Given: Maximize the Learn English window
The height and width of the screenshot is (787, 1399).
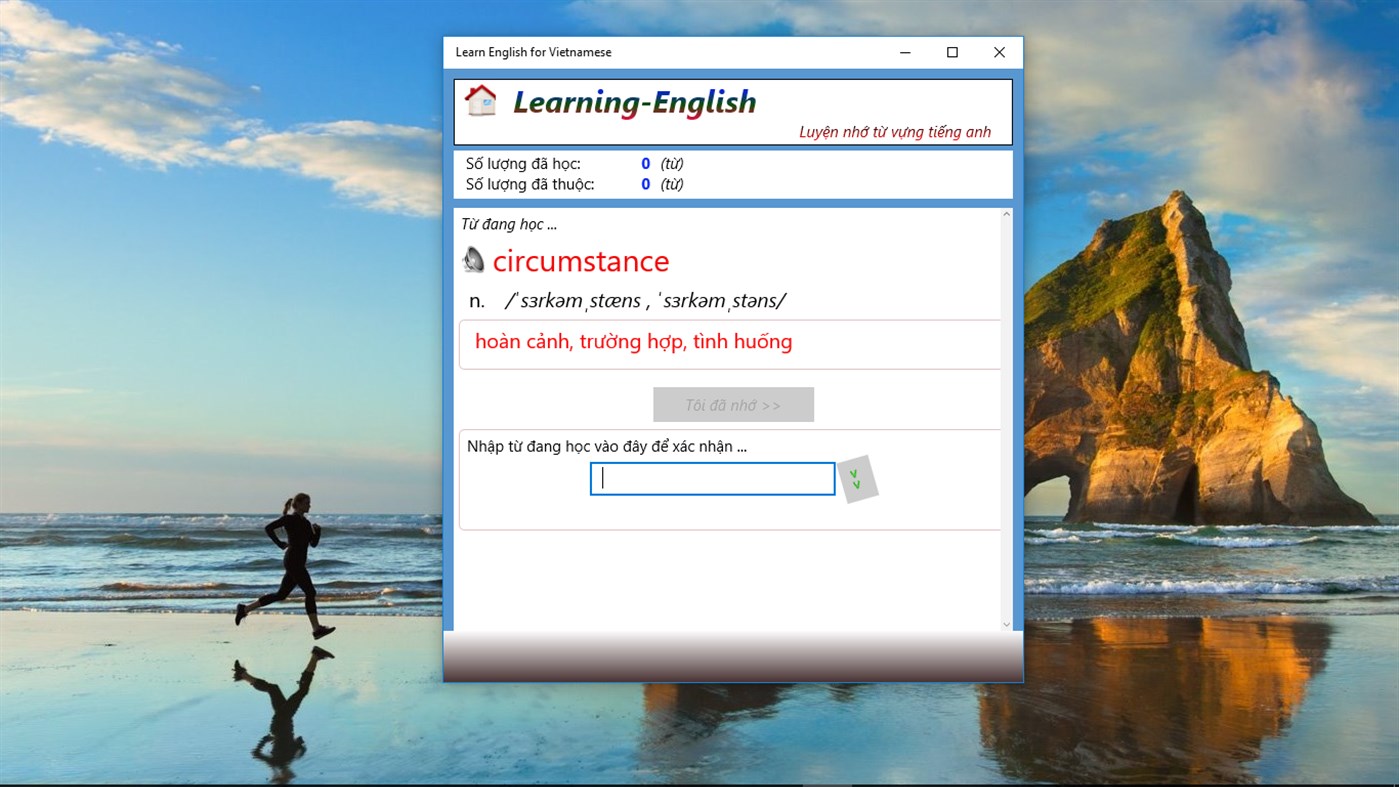Looking at the screenshot, I should (x=951, y=51).
